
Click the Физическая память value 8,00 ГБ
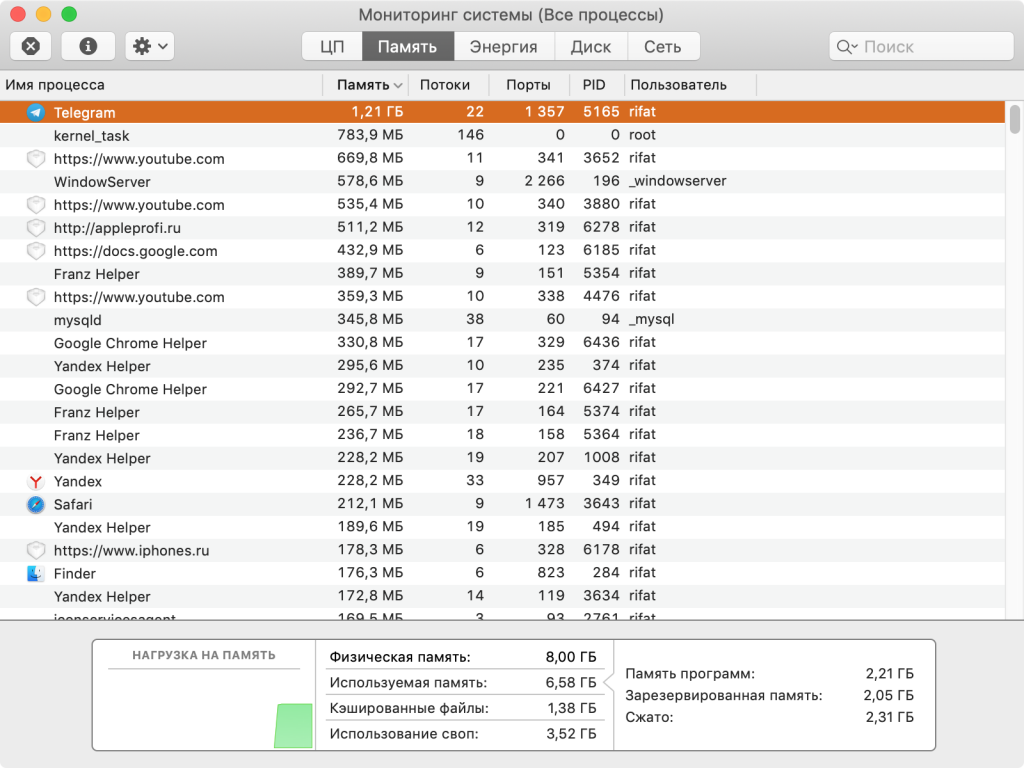pos(571,657)
